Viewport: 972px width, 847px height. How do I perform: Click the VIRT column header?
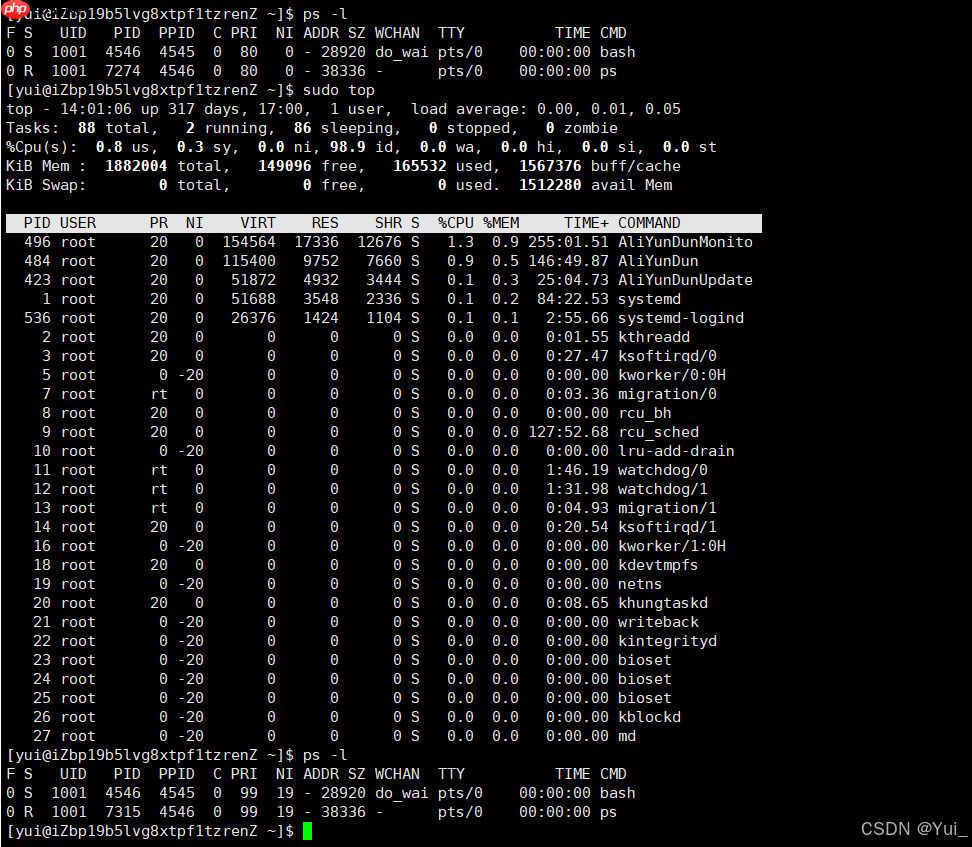coord(258,223)
